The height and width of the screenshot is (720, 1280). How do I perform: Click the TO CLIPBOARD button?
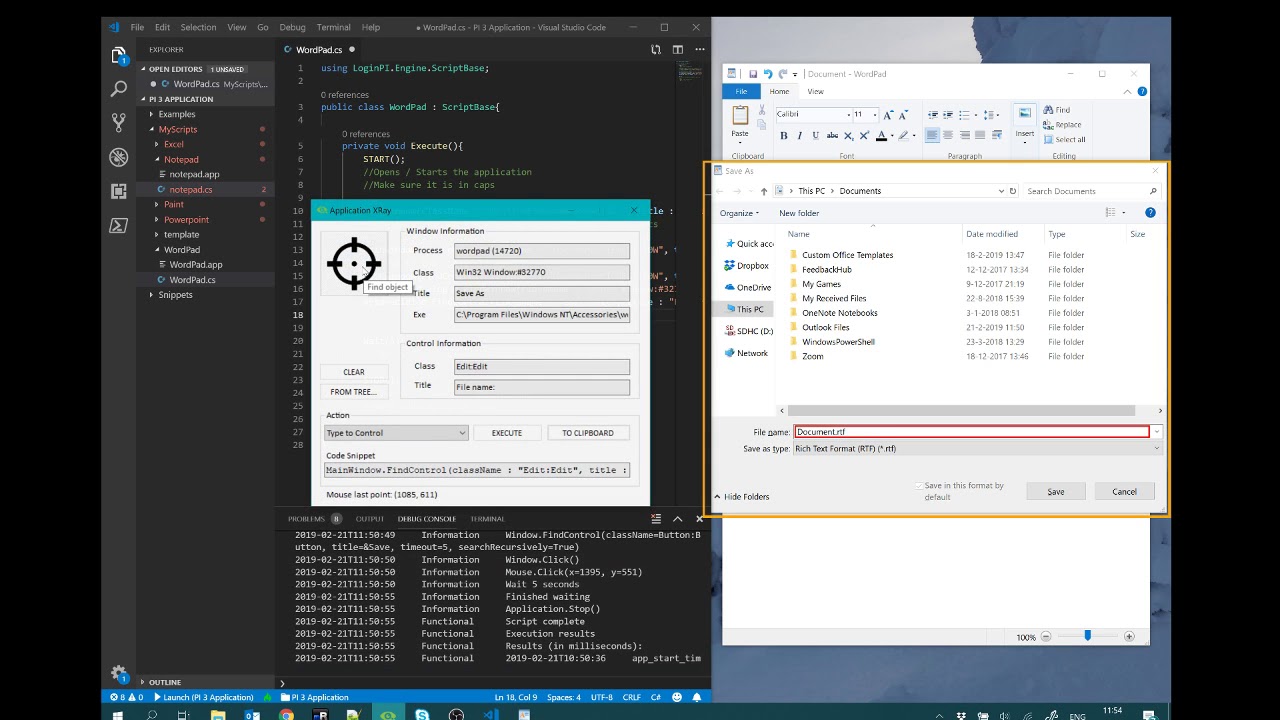pyautogui.click(x=588, y=433)
